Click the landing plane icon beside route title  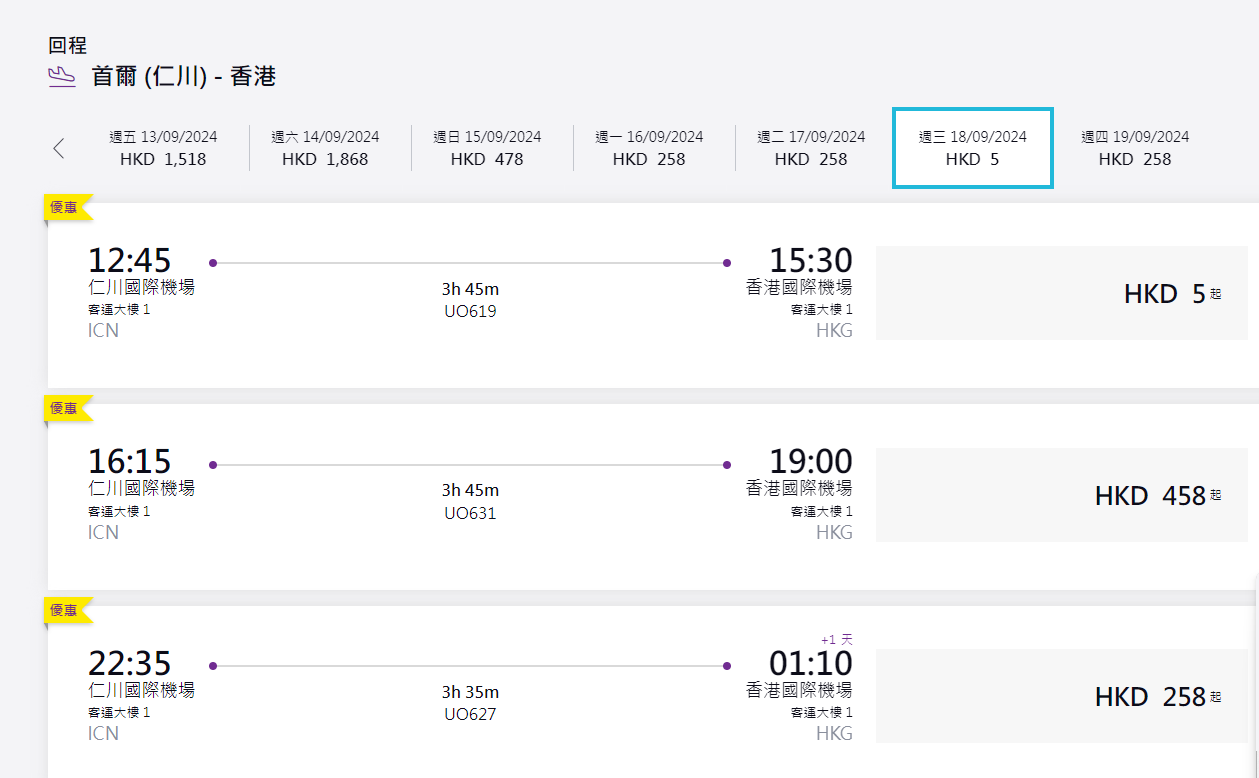click(62, 77)
